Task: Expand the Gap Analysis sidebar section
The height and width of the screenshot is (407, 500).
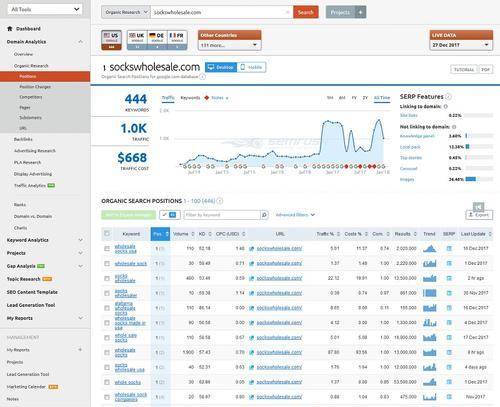Action: (x=81, y=266)
